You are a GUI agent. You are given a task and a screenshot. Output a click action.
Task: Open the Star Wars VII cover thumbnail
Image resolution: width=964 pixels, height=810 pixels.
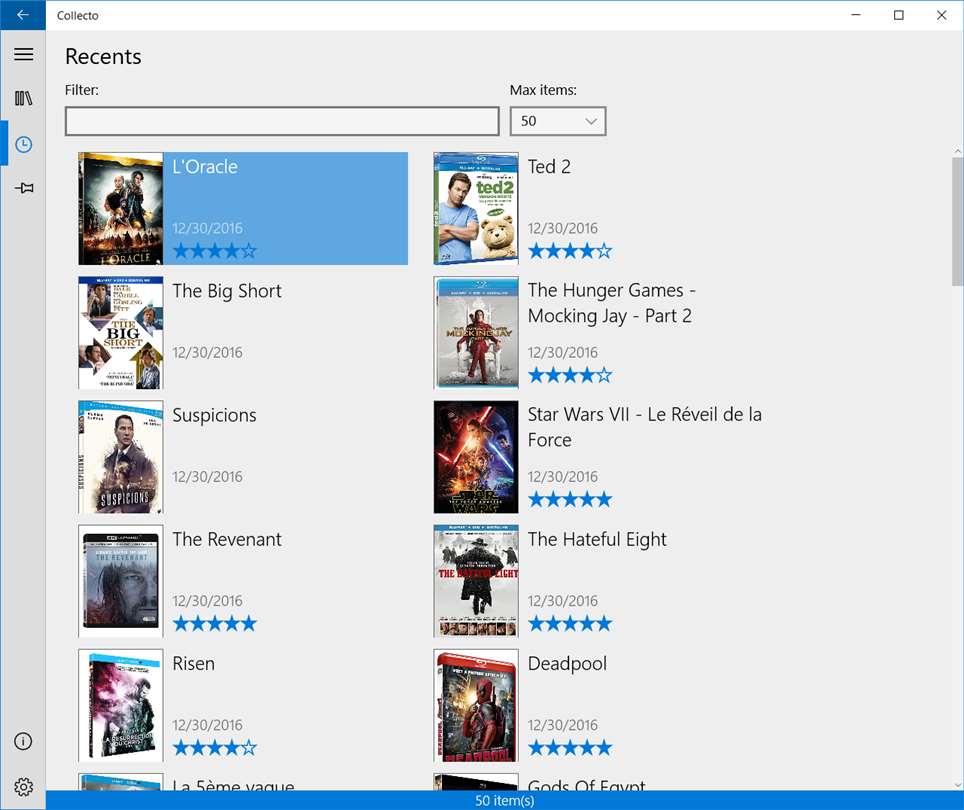(x=476, y=457)
